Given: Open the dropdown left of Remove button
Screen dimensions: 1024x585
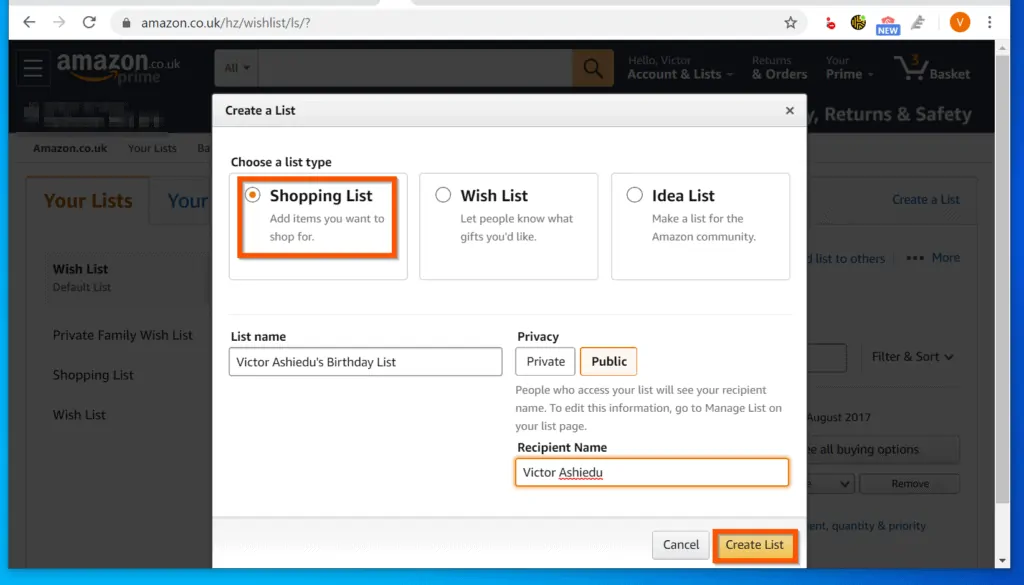Looking at the screenshot, I should 831,484.
